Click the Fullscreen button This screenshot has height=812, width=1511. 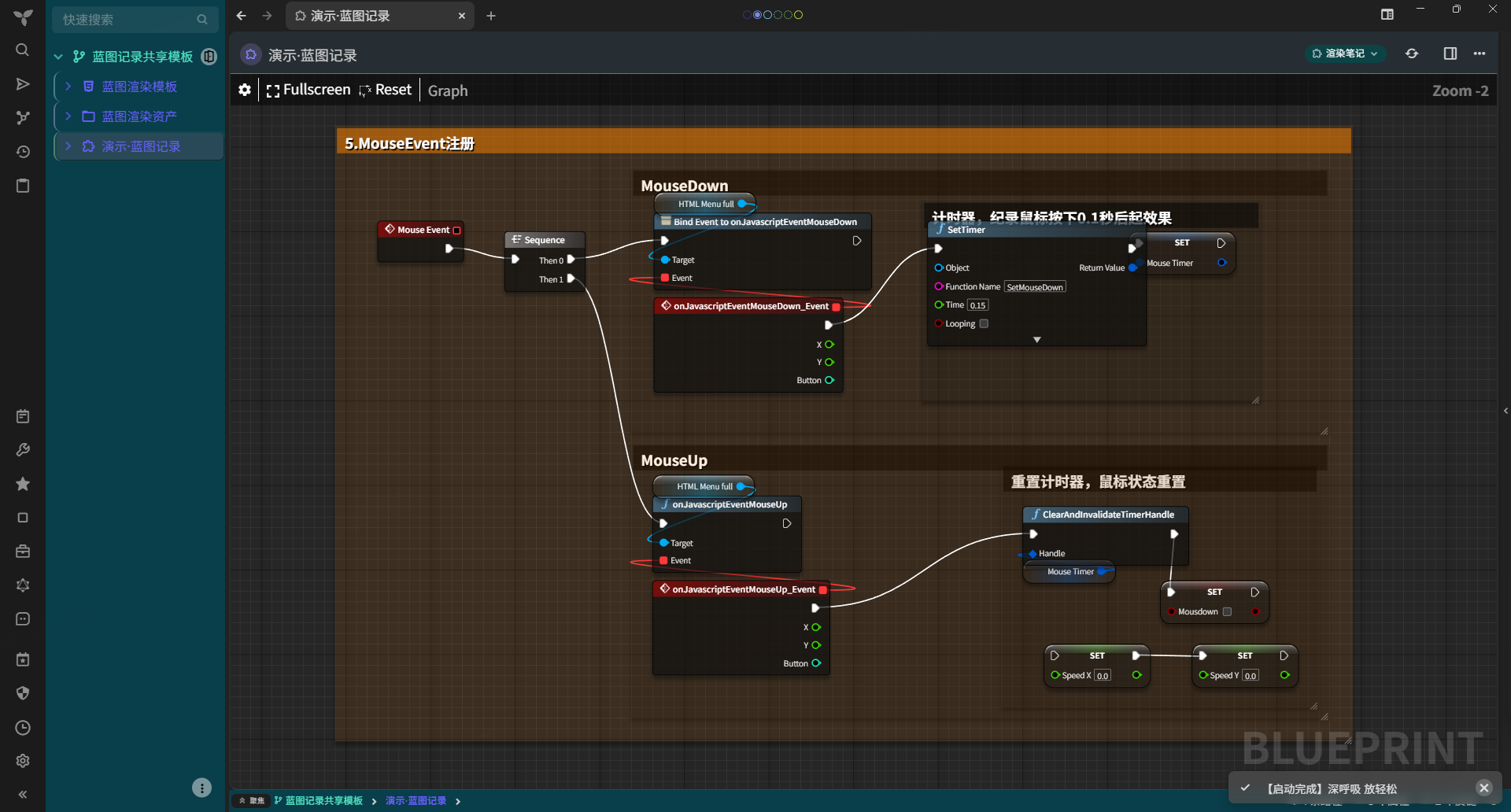tap(308, 90)
